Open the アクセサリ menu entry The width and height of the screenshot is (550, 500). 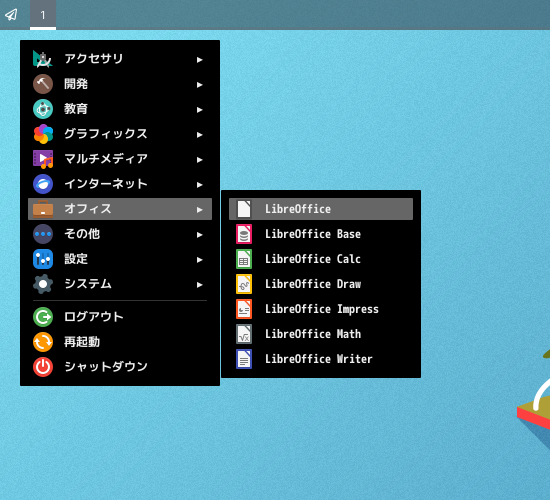click(x=120, y=59)
